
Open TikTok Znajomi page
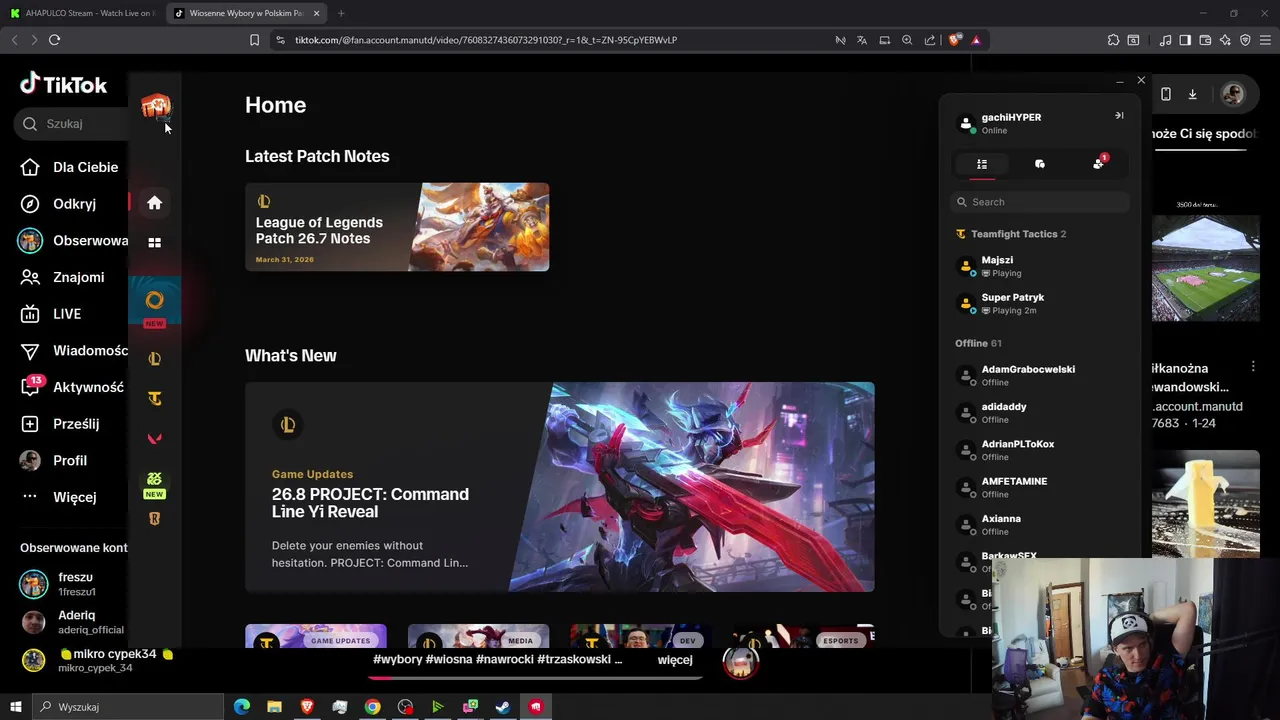click(x=64, y=277)
